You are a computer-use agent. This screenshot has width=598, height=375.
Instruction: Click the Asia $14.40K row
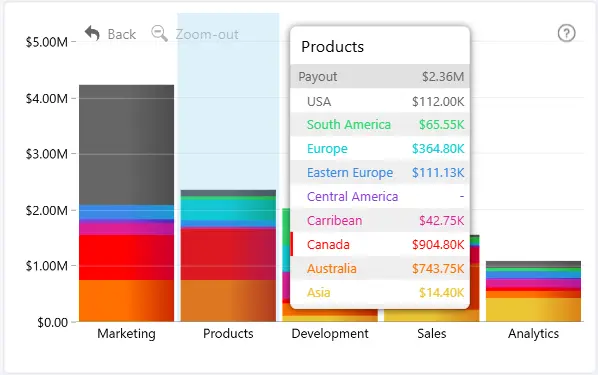[380, 293]
